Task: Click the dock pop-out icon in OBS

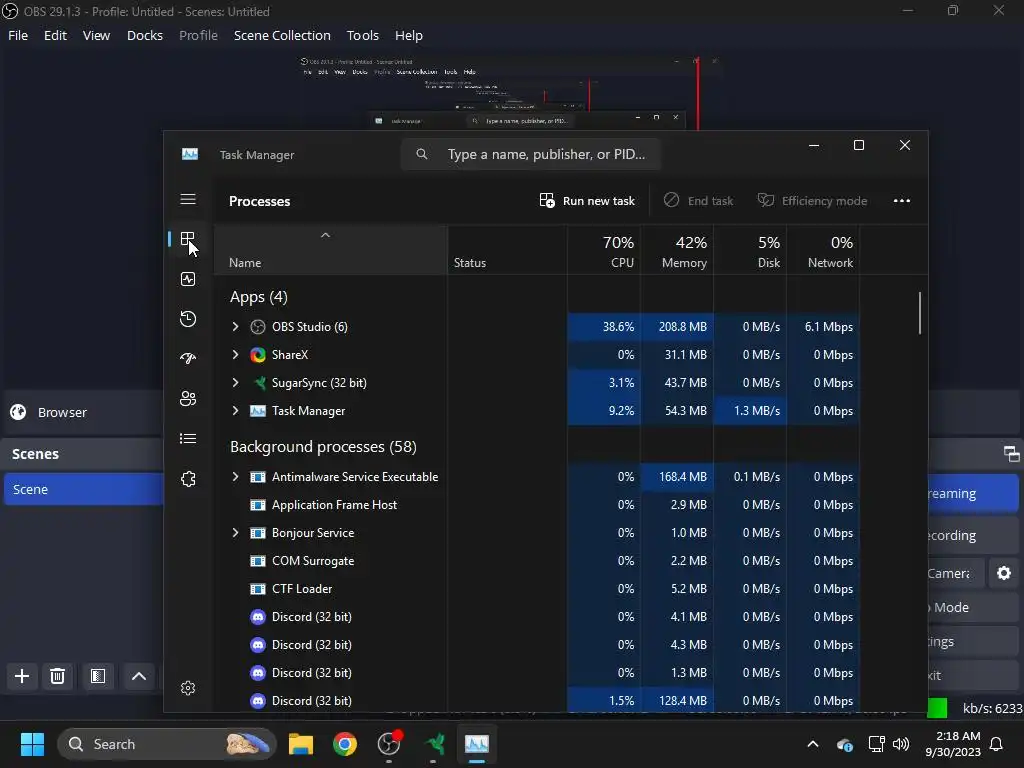Action: pyautogui.click(x=1012, y=454)
